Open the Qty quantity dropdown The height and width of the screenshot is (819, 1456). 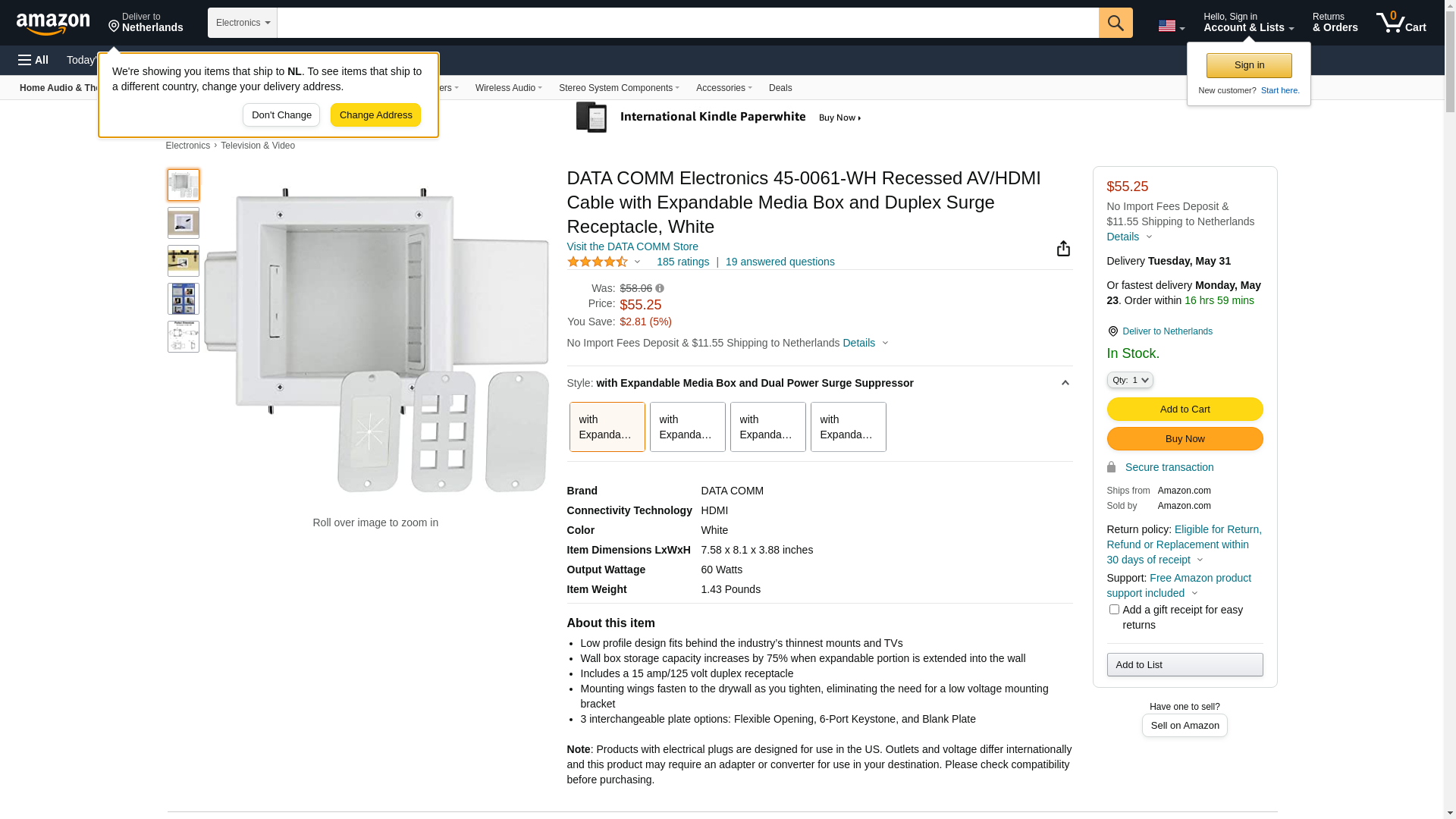tap(1129, 380)
